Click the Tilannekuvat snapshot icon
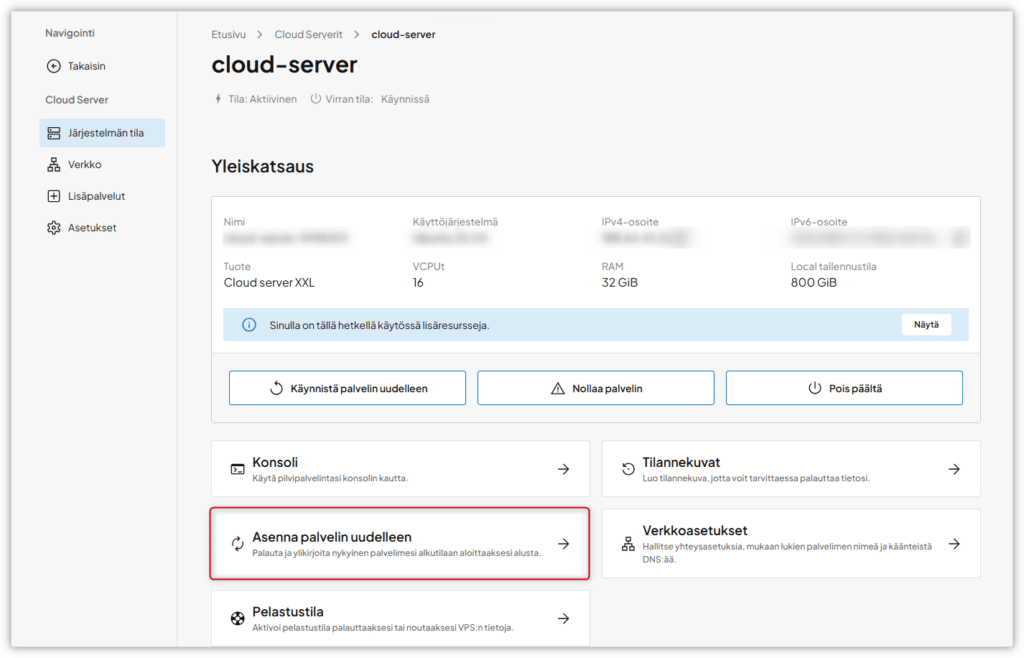 point(628,469)
